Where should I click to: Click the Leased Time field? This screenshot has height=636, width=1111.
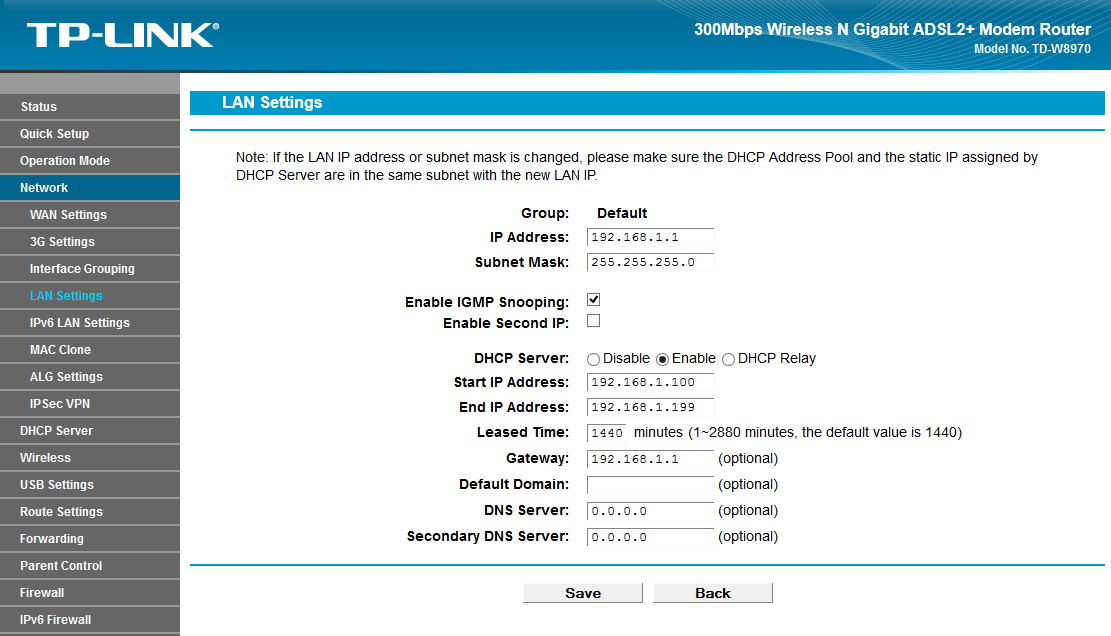[x=607, y=433]
